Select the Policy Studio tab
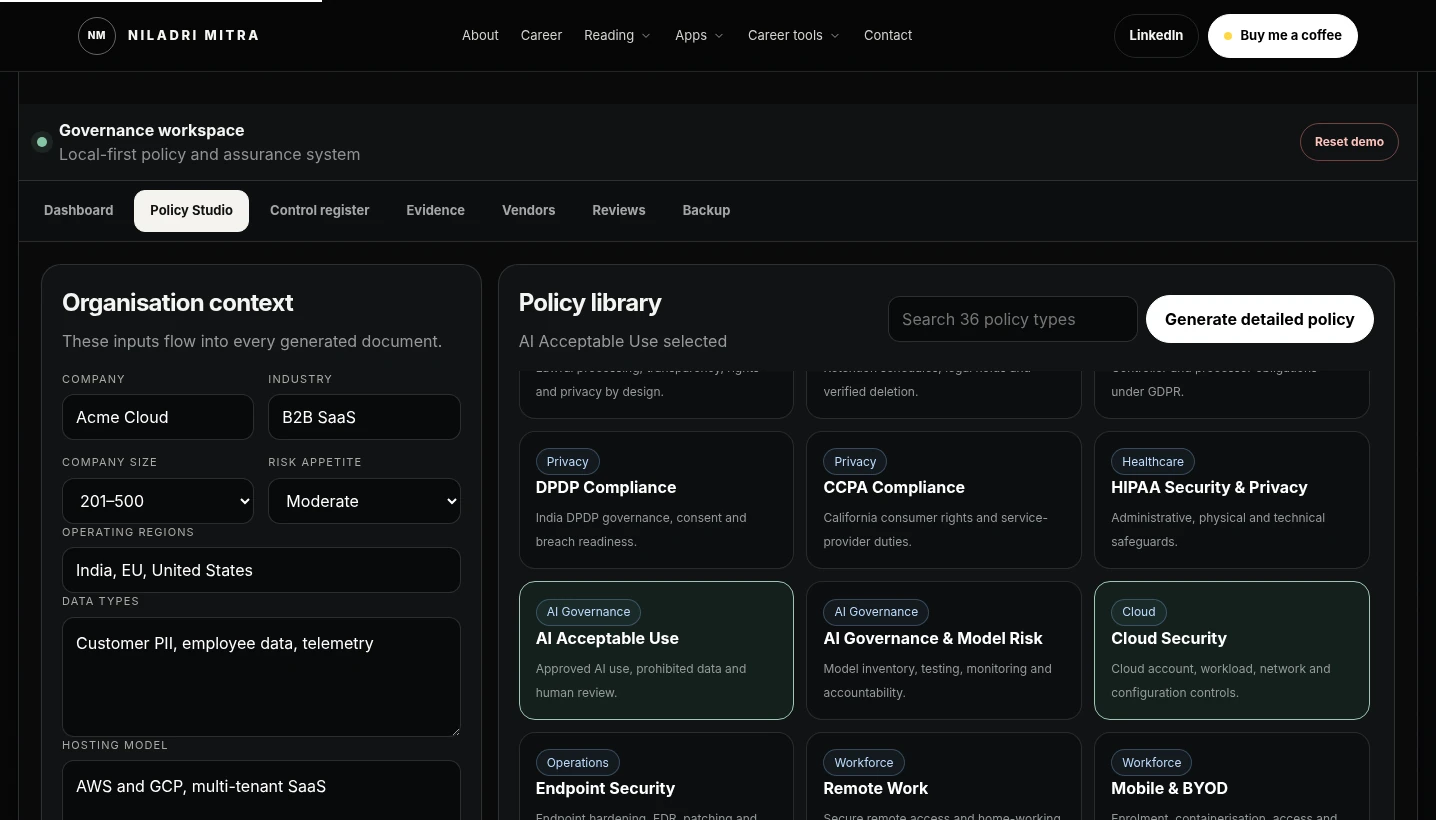Viewport: 1436px width, 820px height. 191,210
